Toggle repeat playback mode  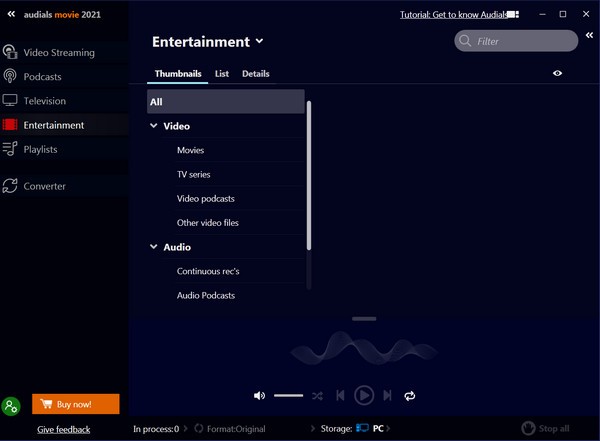410,396
